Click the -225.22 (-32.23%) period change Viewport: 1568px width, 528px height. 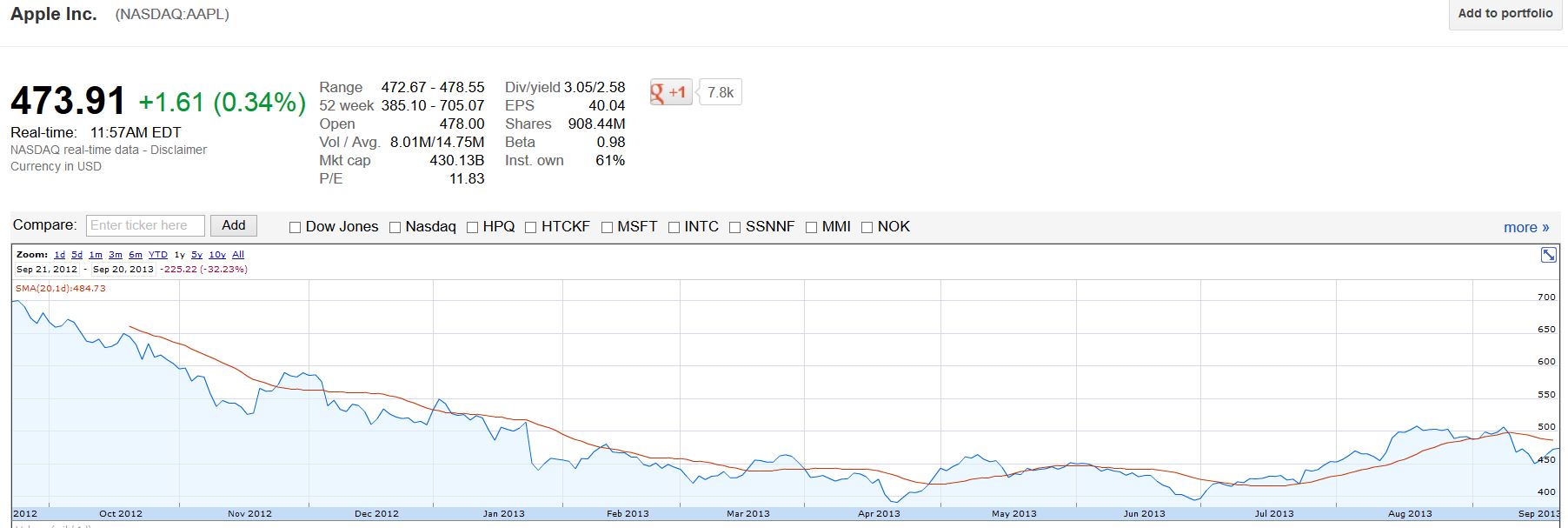pyautogui.click(x=203, y=269)
